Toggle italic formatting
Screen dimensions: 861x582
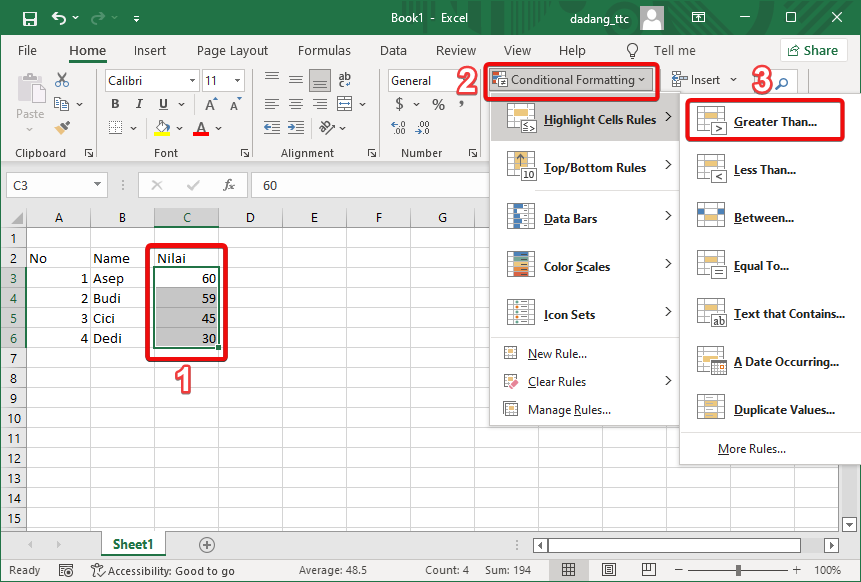point(139,102)
